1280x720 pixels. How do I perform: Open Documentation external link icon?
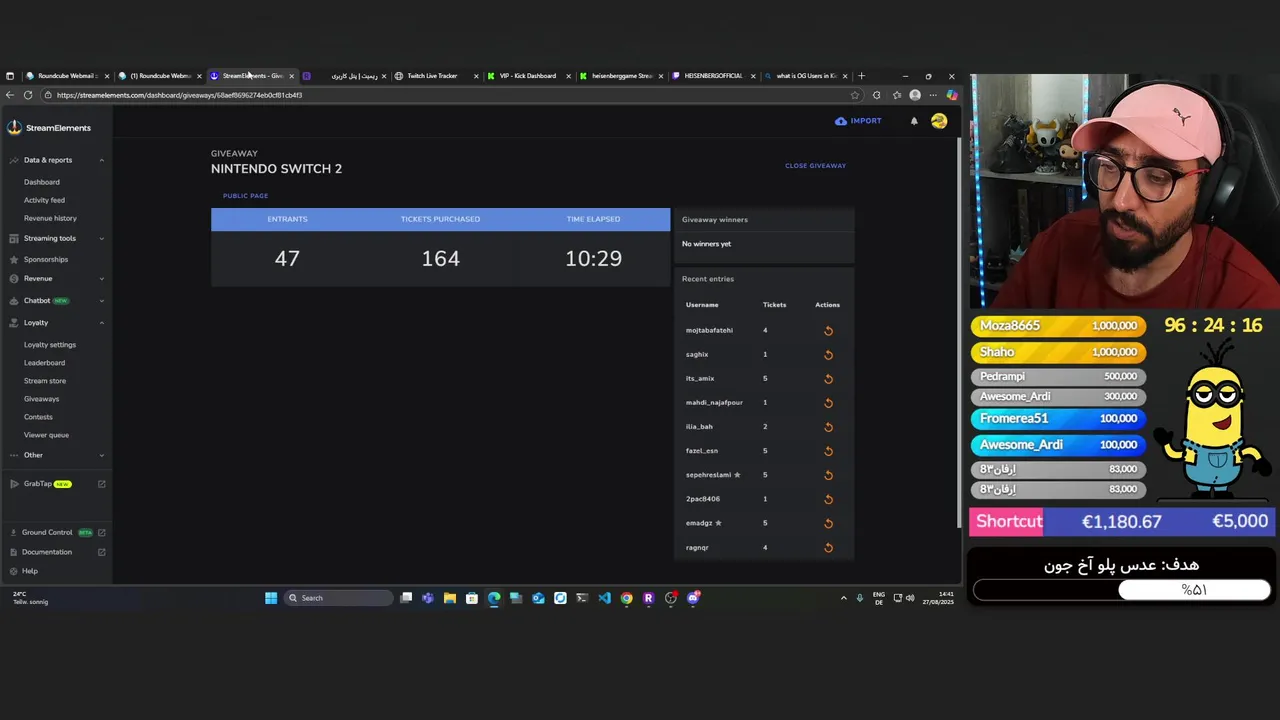coord(101,552)
